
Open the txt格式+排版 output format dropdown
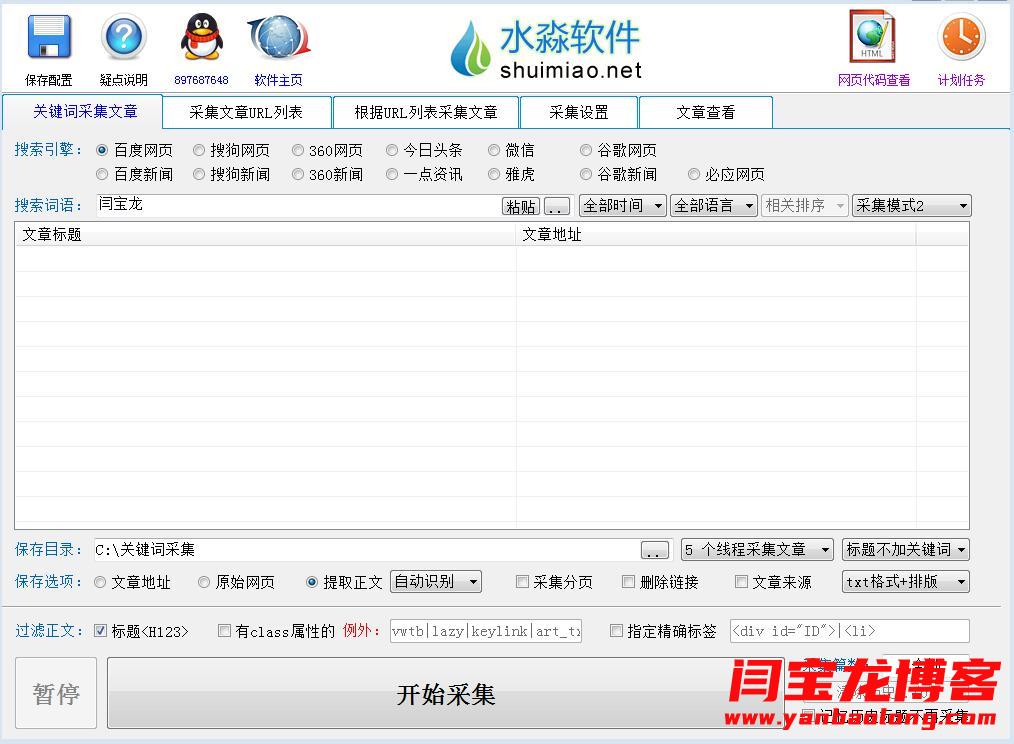point(904,581)
